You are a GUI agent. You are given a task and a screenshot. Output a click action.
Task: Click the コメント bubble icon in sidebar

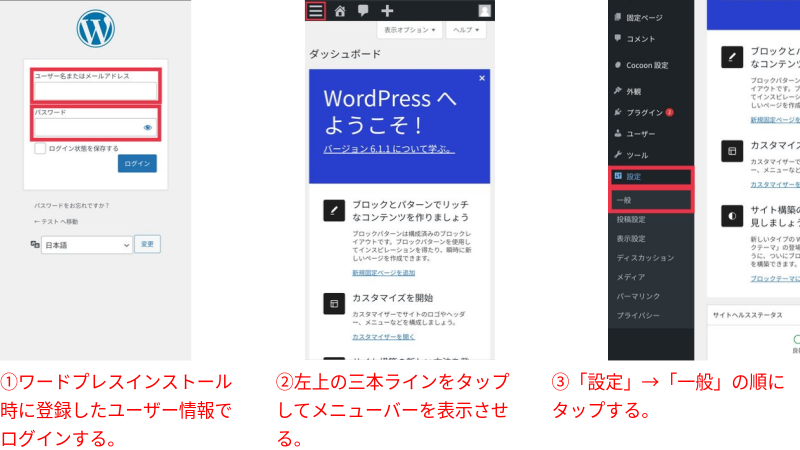tap(618, 38)
